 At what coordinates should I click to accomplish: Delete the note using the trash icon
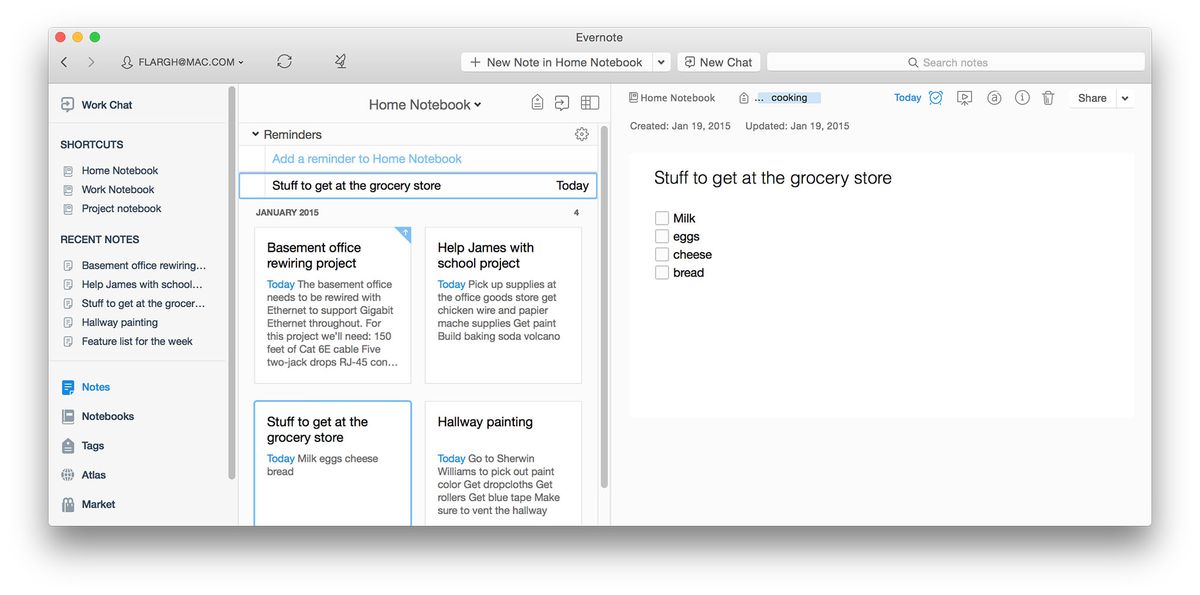pyautogui.click(x=1048, y=97)
